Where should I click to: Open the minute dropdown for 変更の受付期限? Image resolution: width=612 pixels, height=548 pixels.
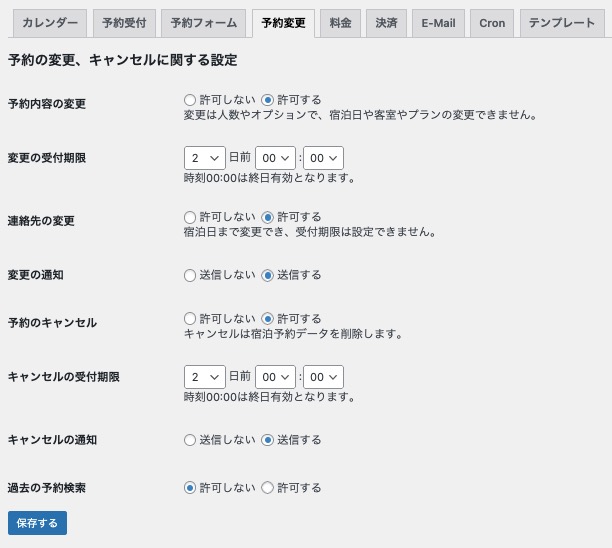pos(323,158)
